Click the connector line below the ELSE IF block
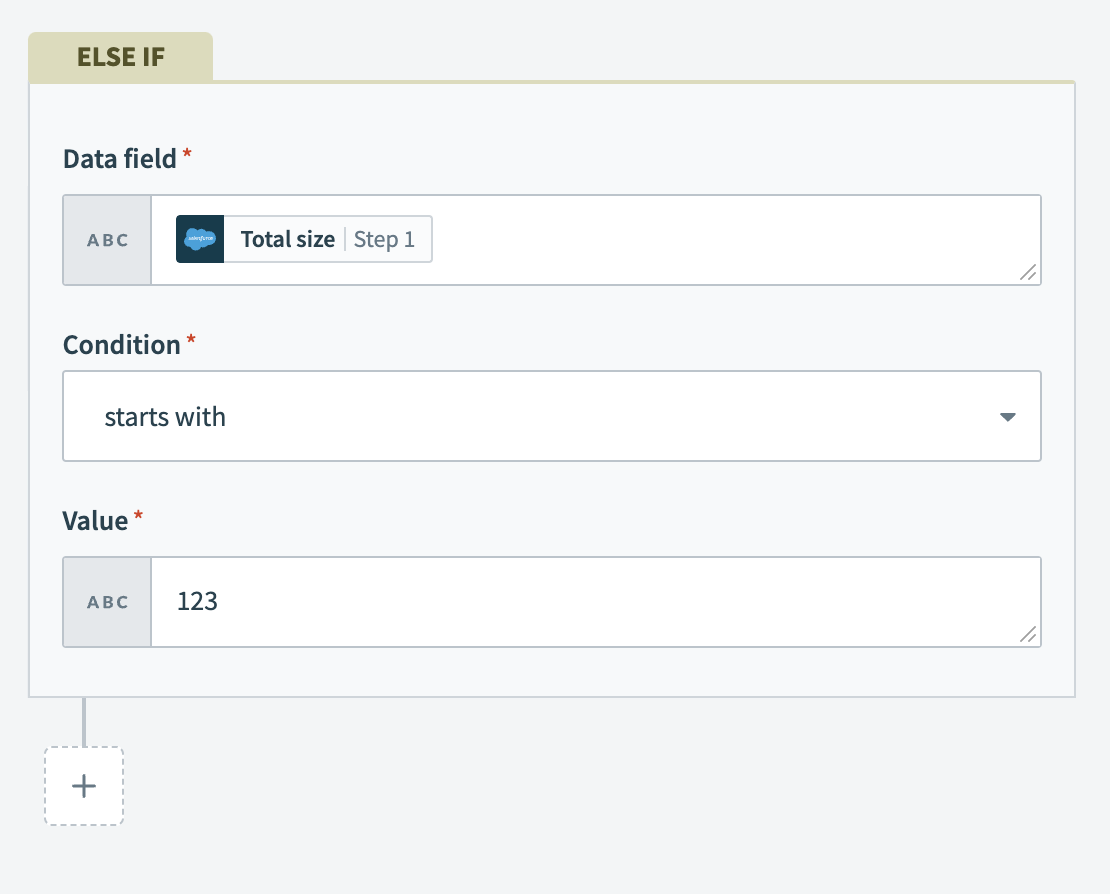 point(84,720)
